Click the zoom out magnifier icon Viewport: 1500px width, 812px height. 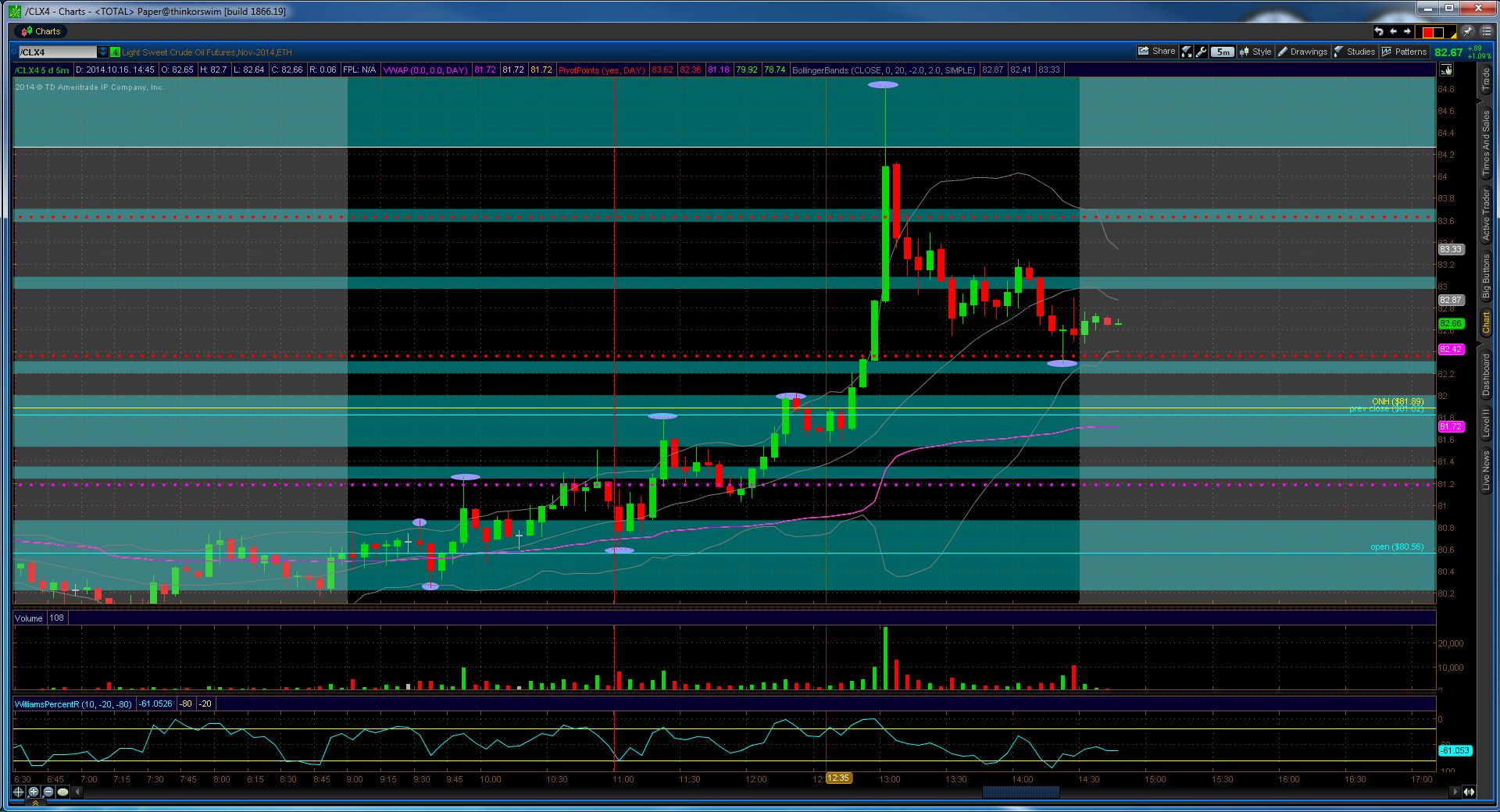tap(48, 792)
